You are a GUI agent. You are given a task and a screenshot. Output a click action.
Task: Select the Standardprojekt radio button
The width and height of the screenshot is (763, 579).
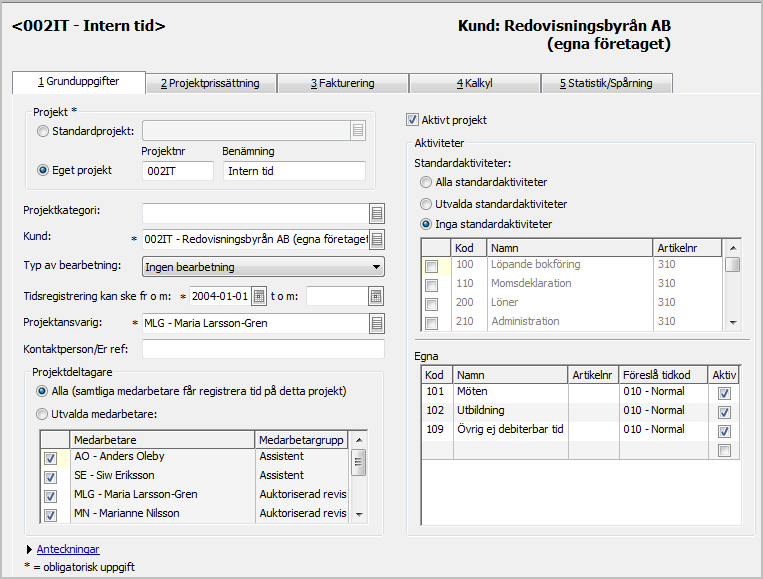pyautogui.click(x=43, y=131)
